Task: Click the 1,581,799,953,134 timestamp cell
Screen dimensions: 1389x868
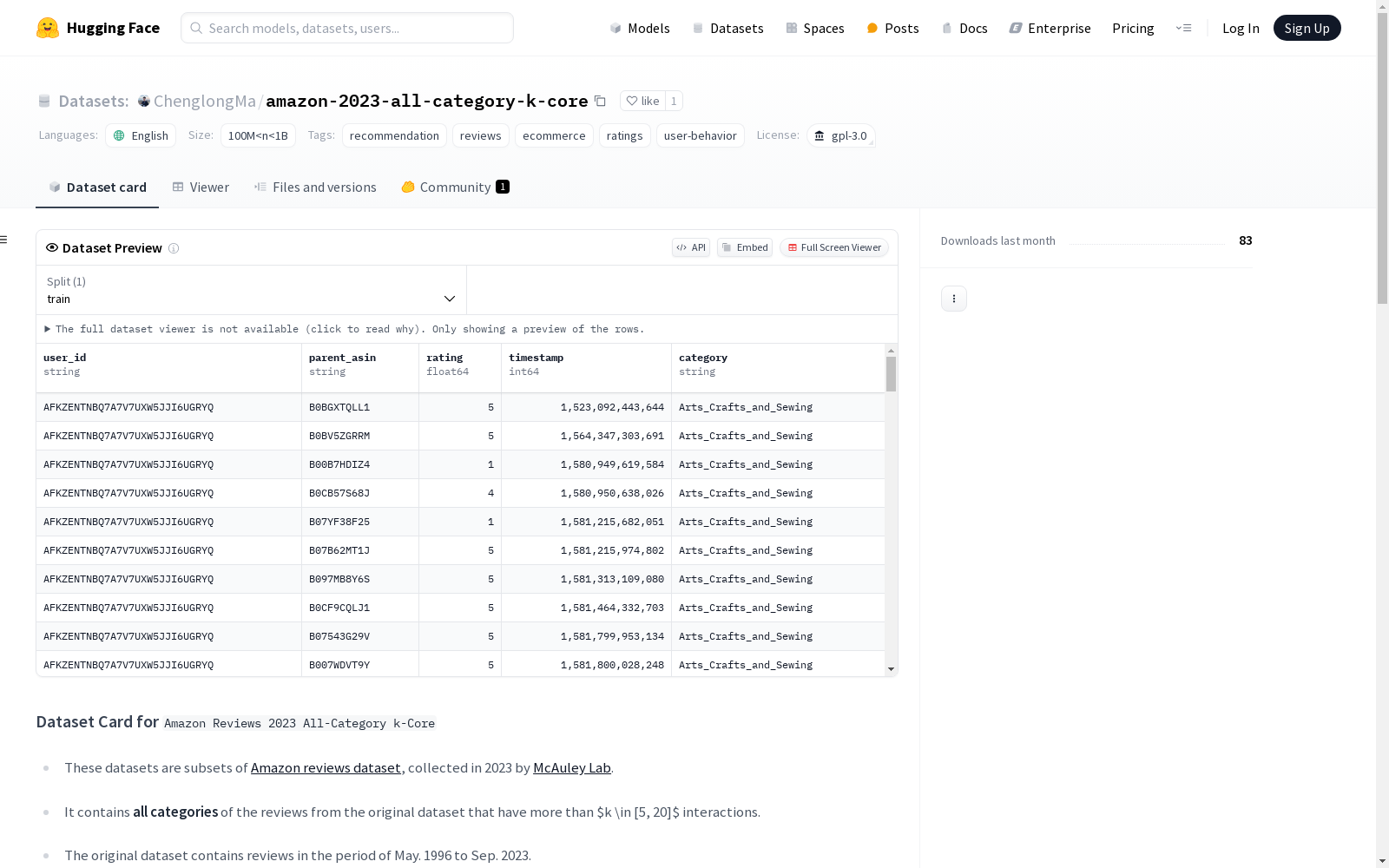Action: (x=586, y=636)
